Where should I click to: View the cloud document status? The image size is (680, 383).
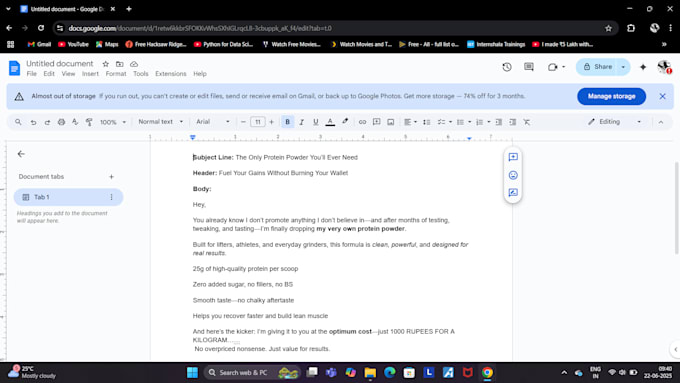(134, 64)
